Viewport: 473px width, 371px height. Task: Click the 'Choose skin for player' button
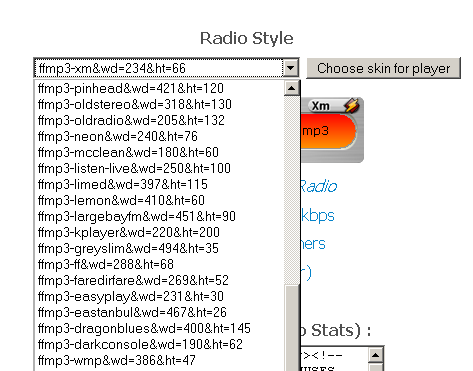pyautogui.click(x=383, y=68)
